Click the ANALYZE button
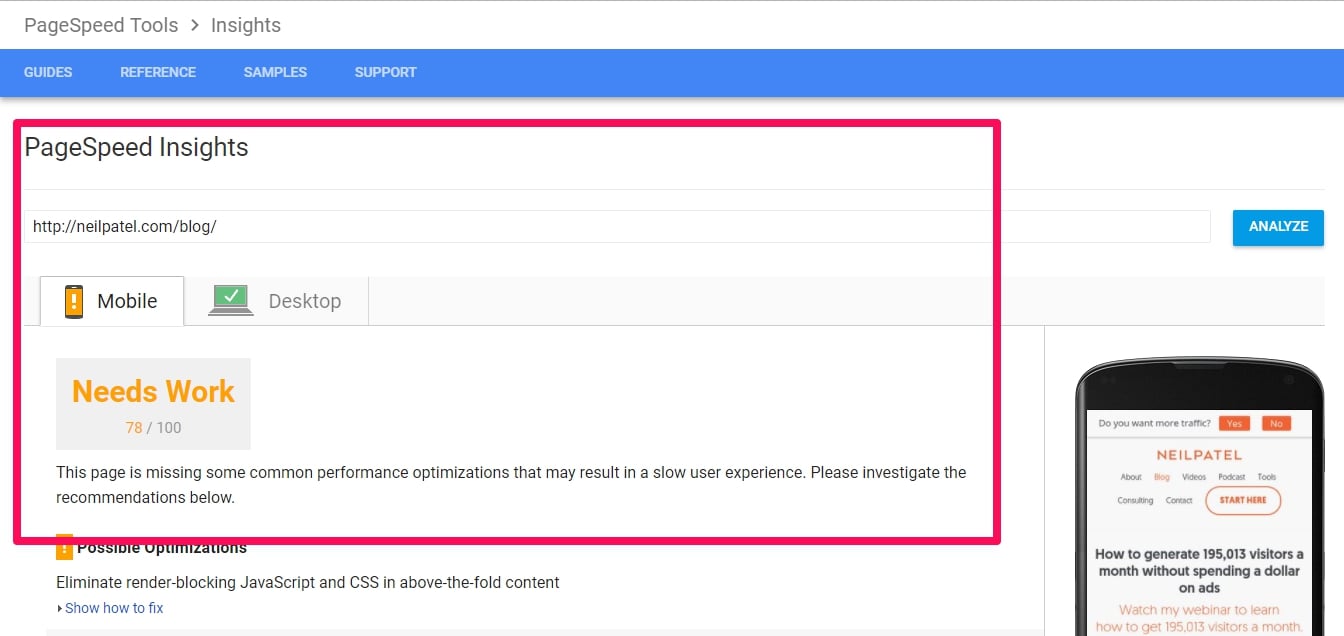The height and width of the screenshot is (636, 1344). 1278,227
